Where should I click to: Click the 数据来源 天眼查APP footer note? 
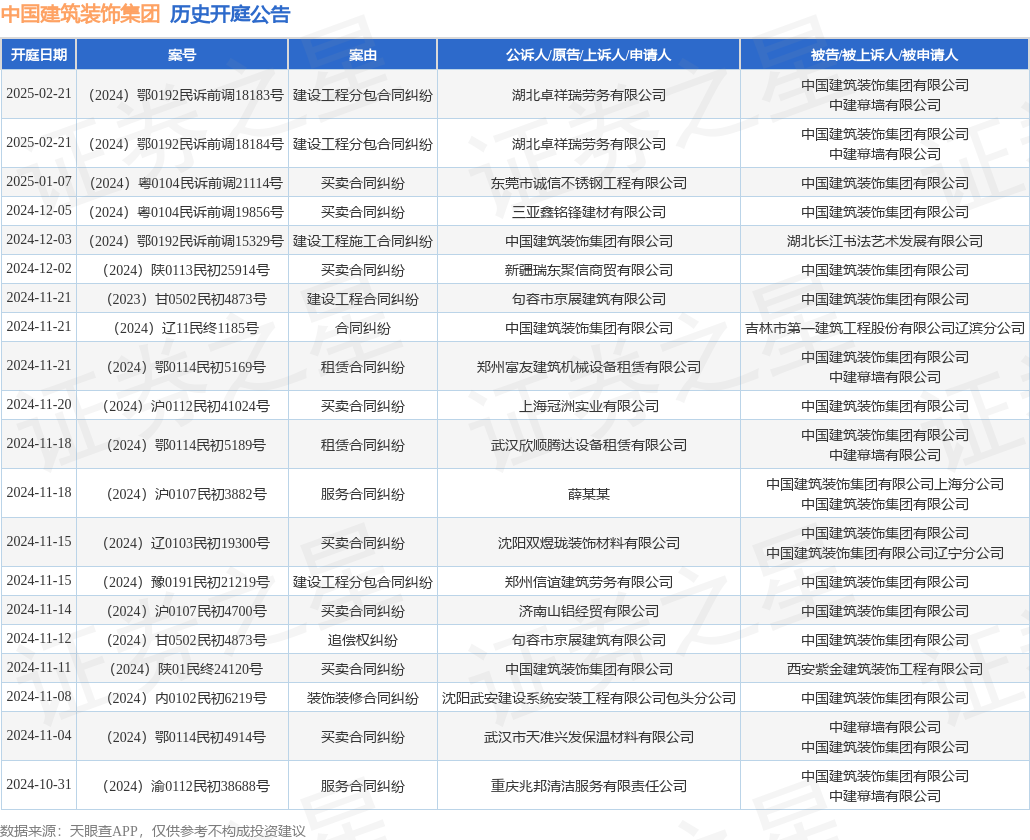[152, 831]
